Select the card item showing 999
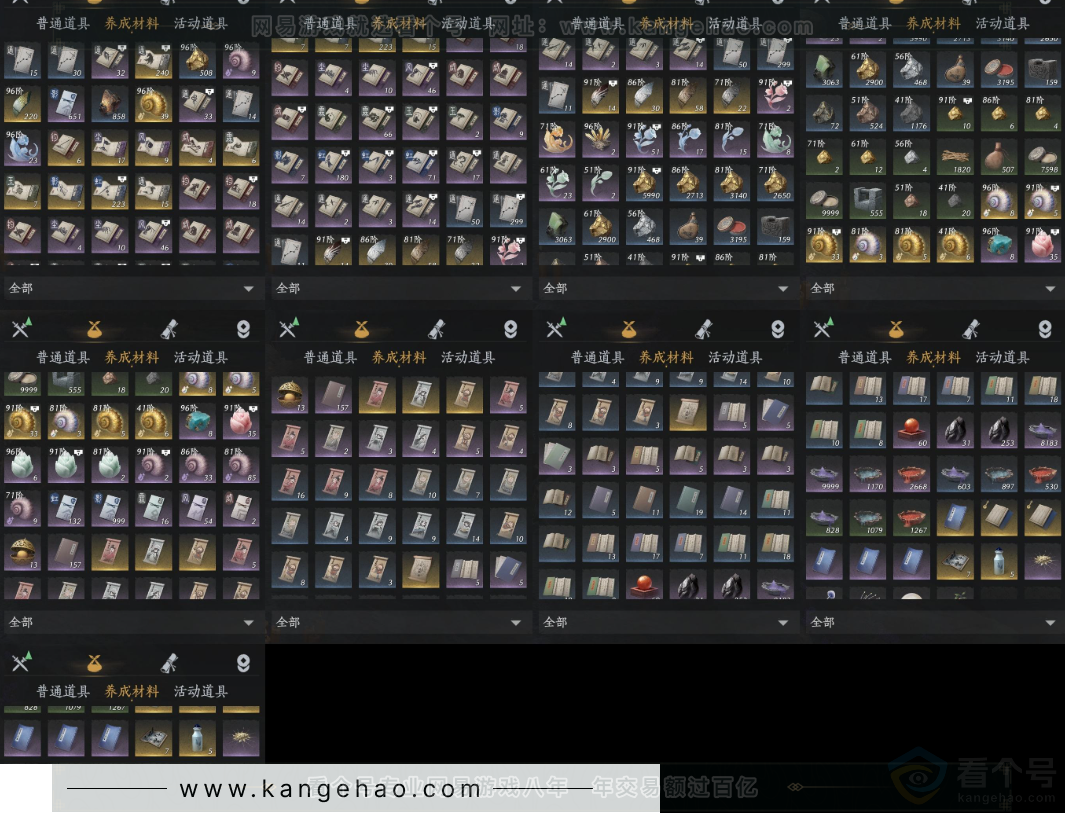1065x813 pixels. coord(109,511)
